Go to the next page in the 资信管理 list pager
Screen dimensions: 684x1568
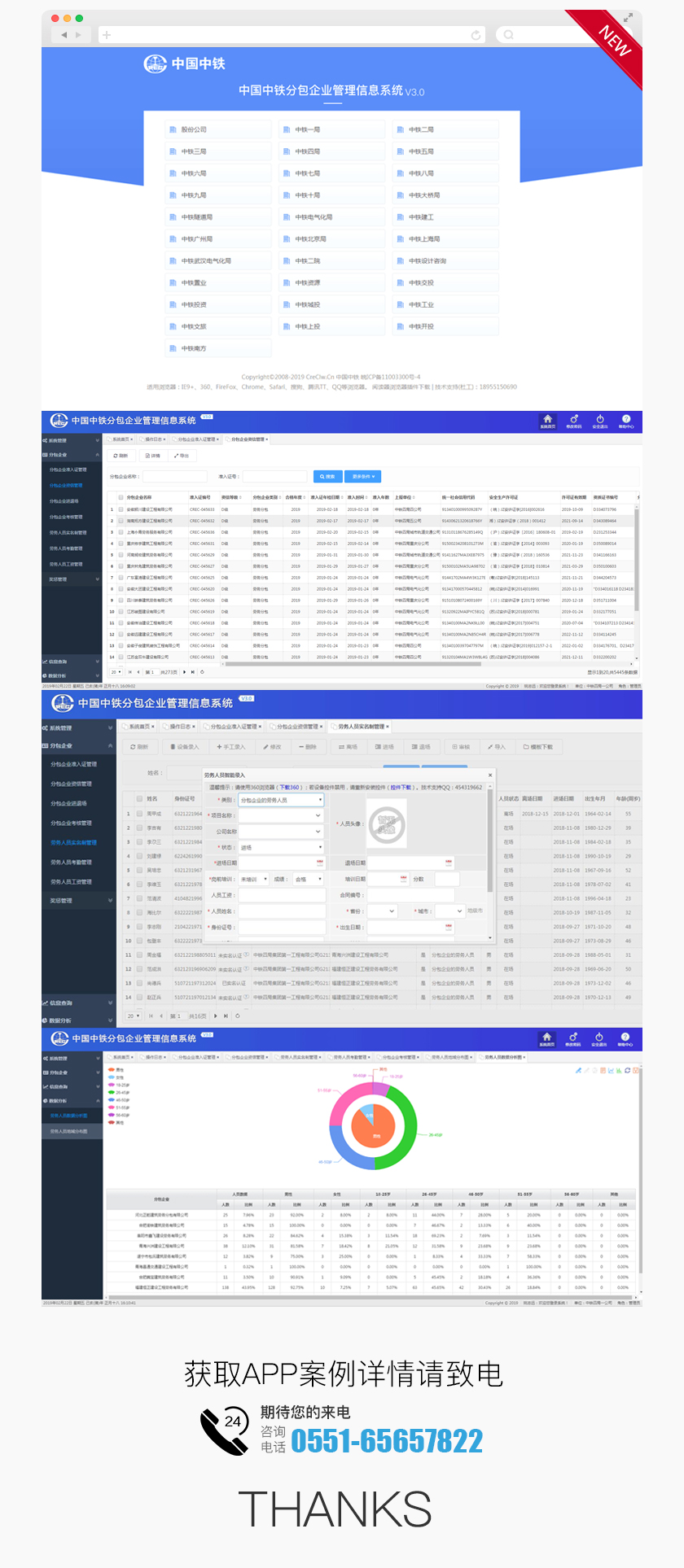coord(184,672)
